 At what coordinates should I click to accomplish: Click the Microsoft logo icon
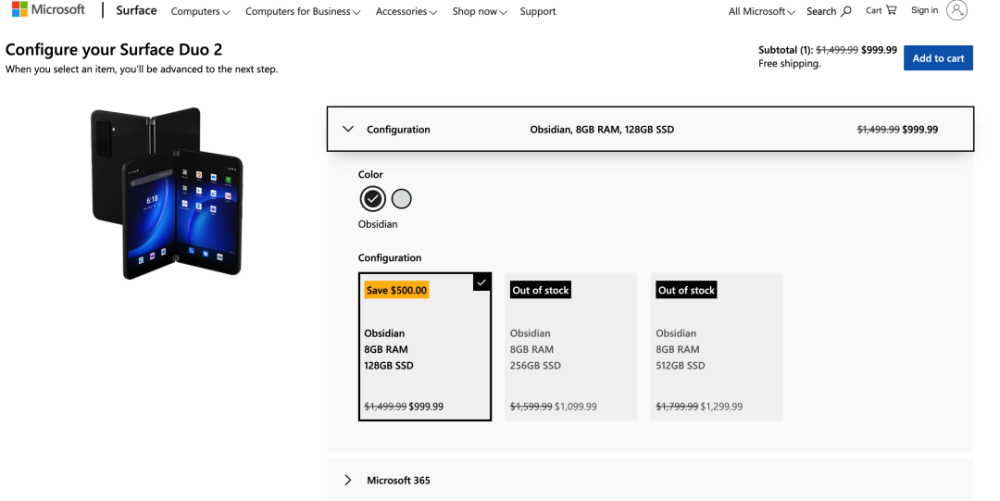click(20, 10)
